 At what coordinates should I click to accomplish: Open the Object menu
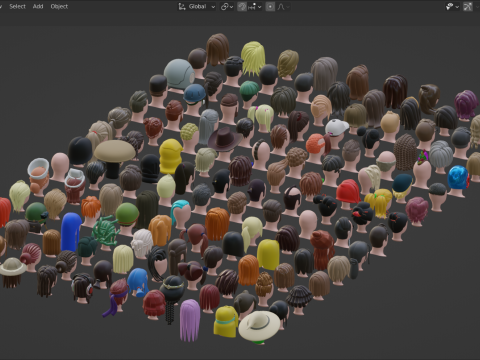click(59, 6)
